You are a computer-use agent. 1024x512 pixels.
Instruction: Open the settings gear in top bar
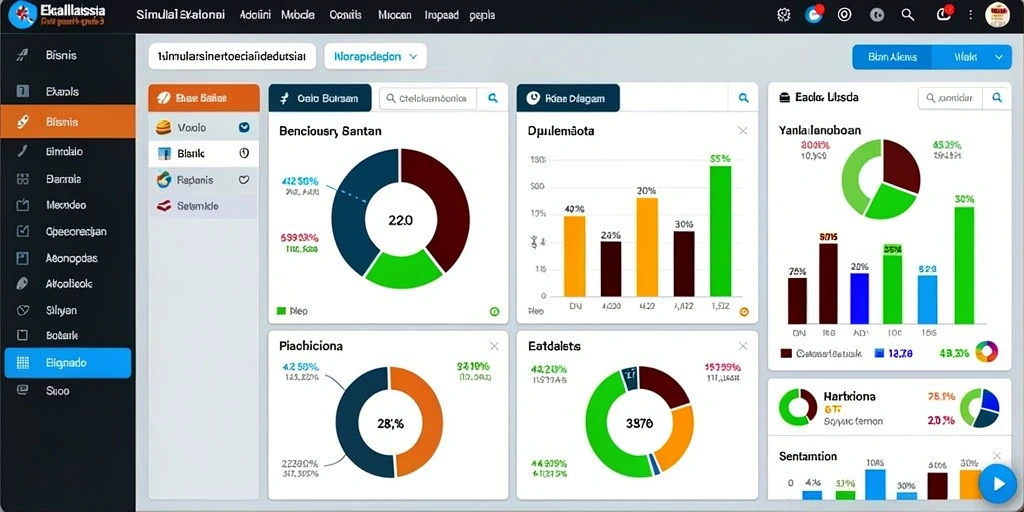click(784, 15)
